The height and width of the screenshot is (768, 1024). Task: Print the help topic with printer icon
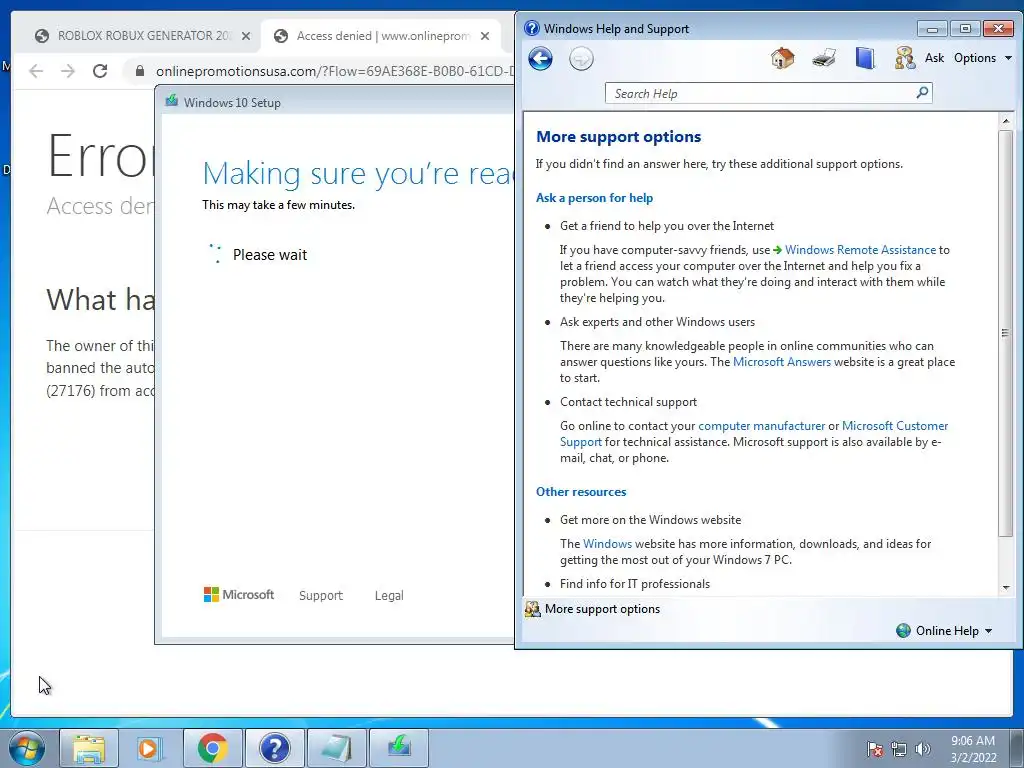(x=824, y=58)
